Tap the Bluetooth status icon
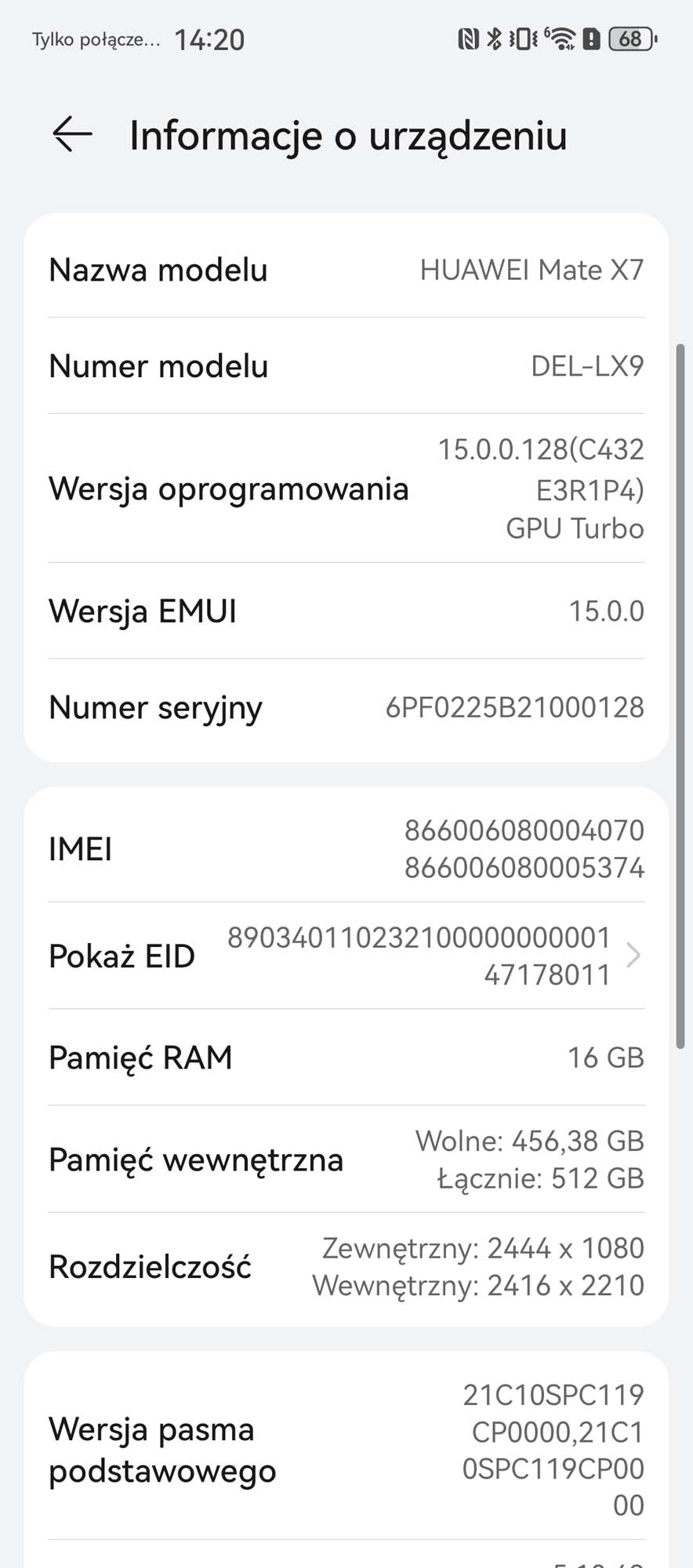Image resolution: width=693 pixels, height=1568 pixels. tap(494, 38)
